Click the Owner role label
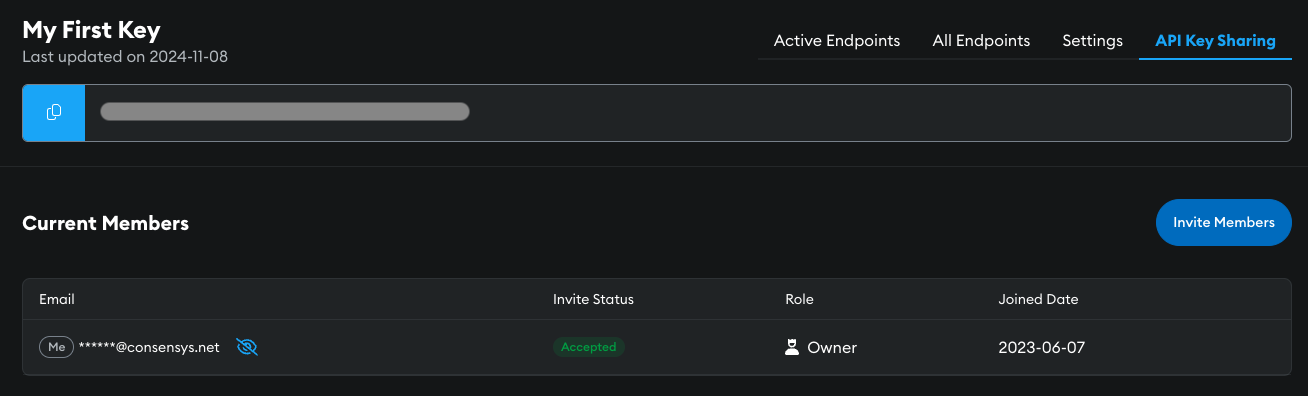The image size is (1308, 396). [832, 348]
